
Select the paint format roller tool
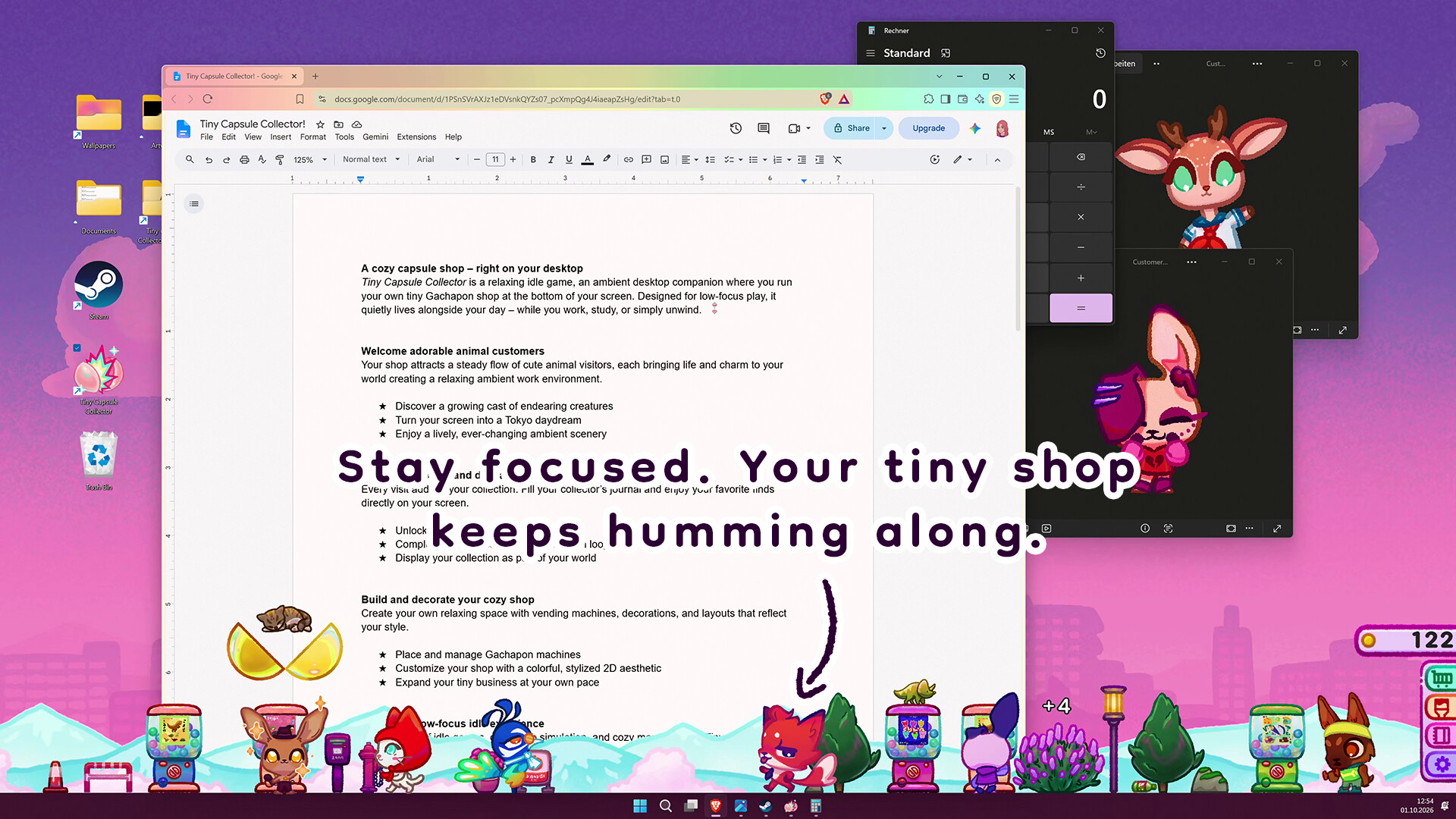pos(280,159)
